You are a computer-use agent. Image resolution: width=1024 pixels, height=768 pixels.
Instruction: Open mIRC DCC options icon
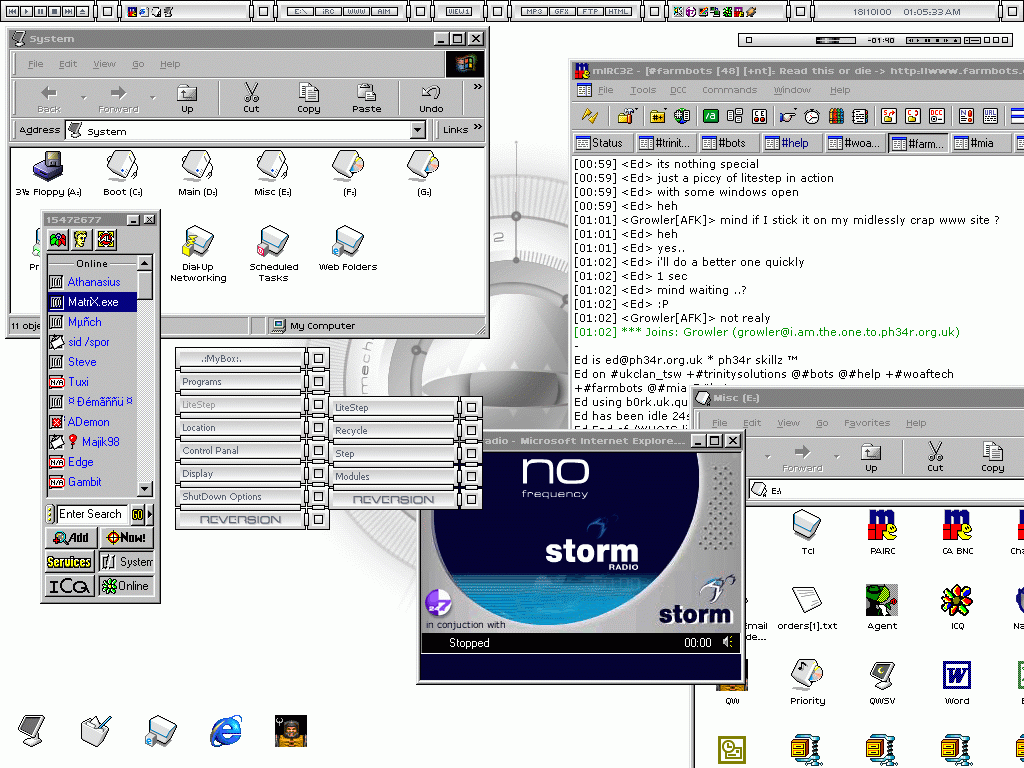[x=936, y=116]
